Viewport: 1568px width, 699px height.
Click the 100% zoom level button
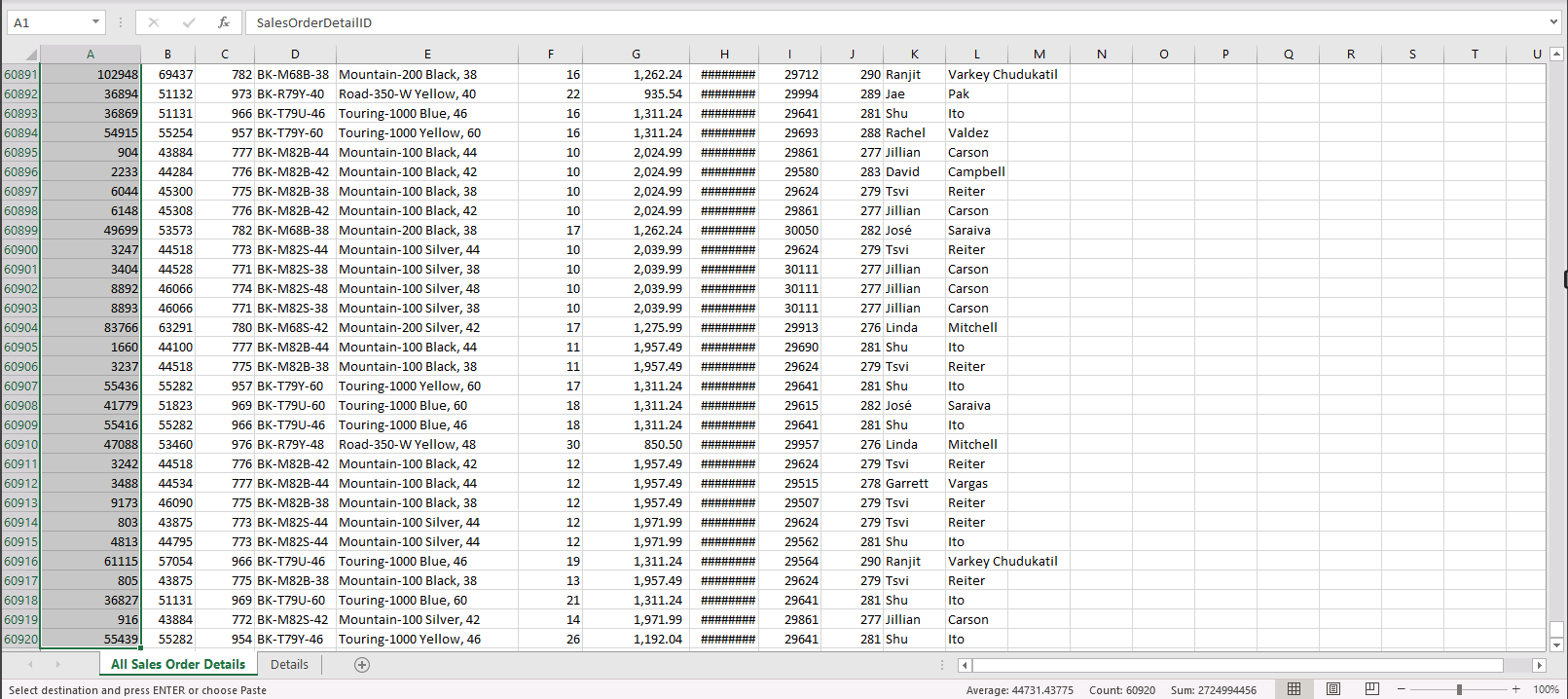pos(1546,689)
